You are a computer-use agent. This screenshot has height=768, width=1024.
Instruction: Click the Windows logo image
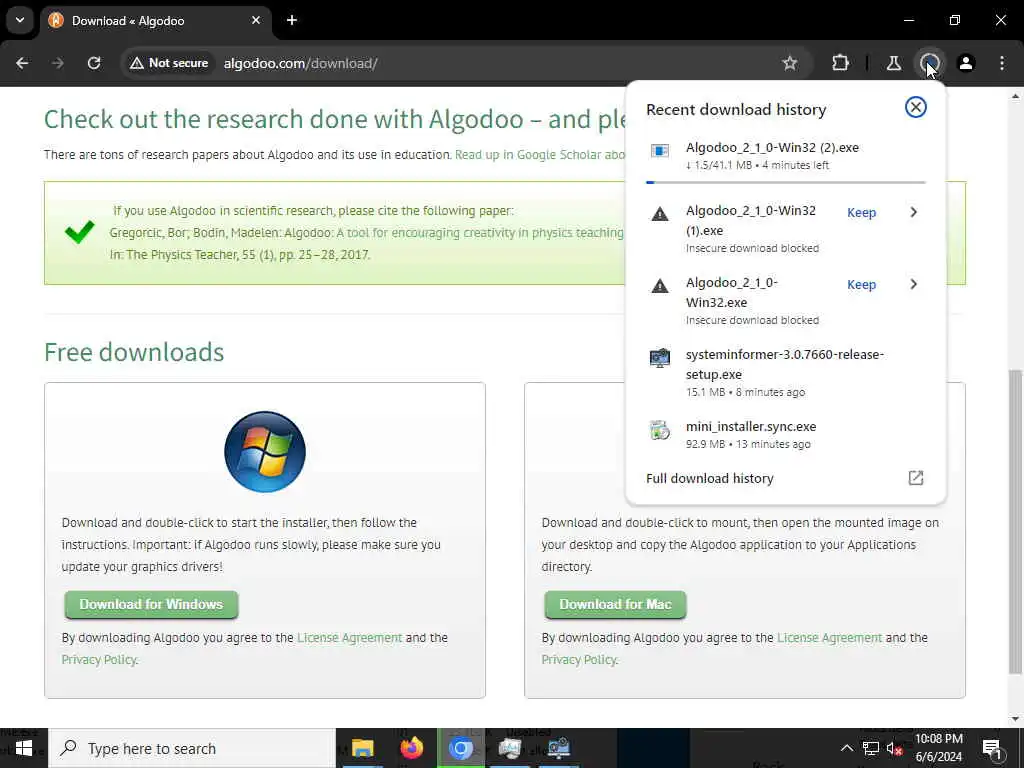[264, 451]
